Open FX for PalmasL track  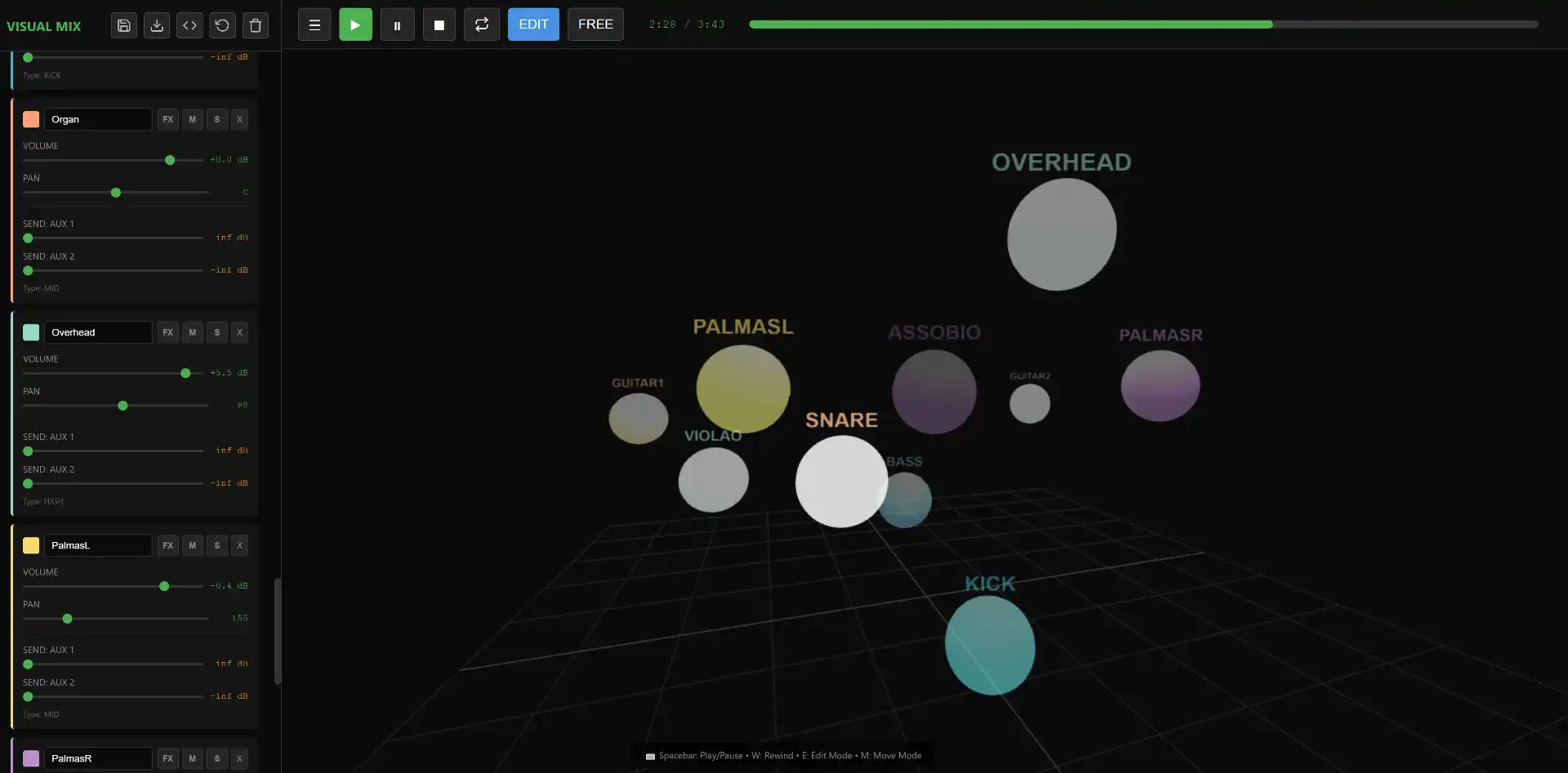point(167,545)
